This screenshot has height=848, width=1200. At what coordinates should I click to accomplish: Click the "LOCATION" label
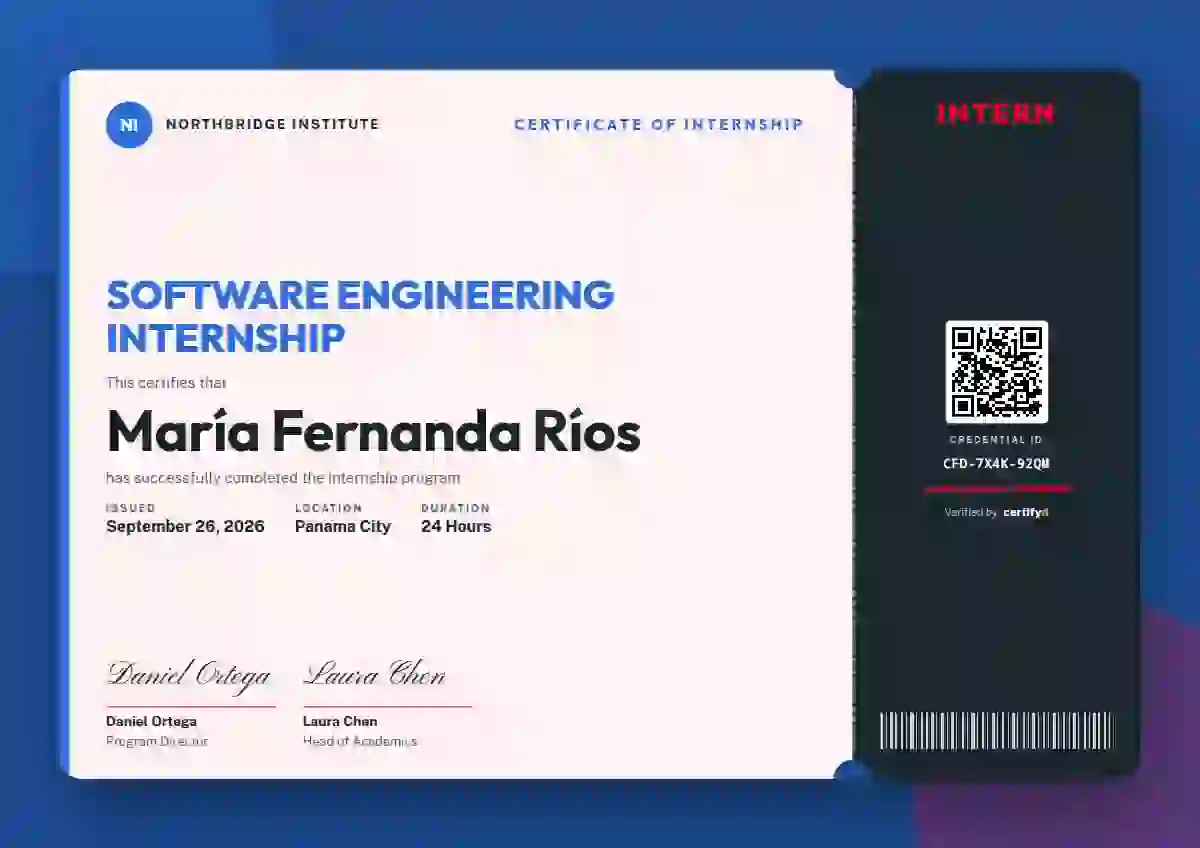(328, 508)
